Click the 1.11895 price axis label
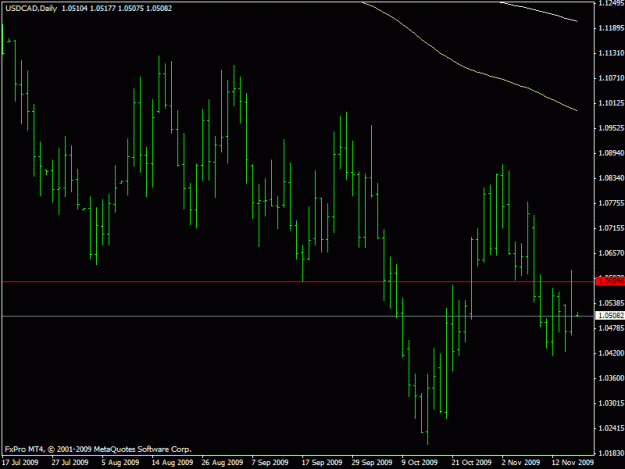Viewport: 625px width, 469px height. [x=611, y=28]
